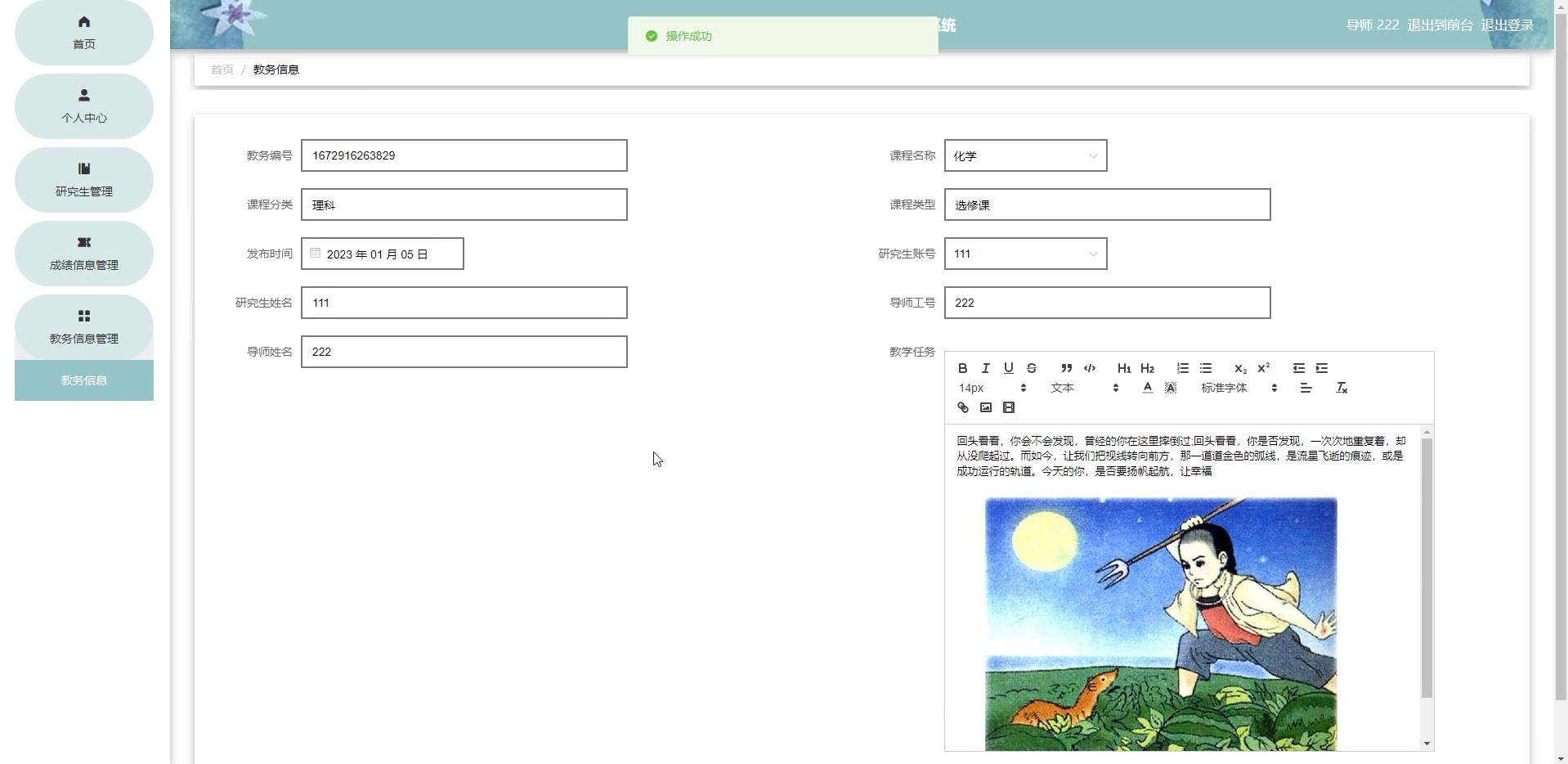Underline the selected text
Viewport: 1568px width, 764px height.
coord(1009,368)
